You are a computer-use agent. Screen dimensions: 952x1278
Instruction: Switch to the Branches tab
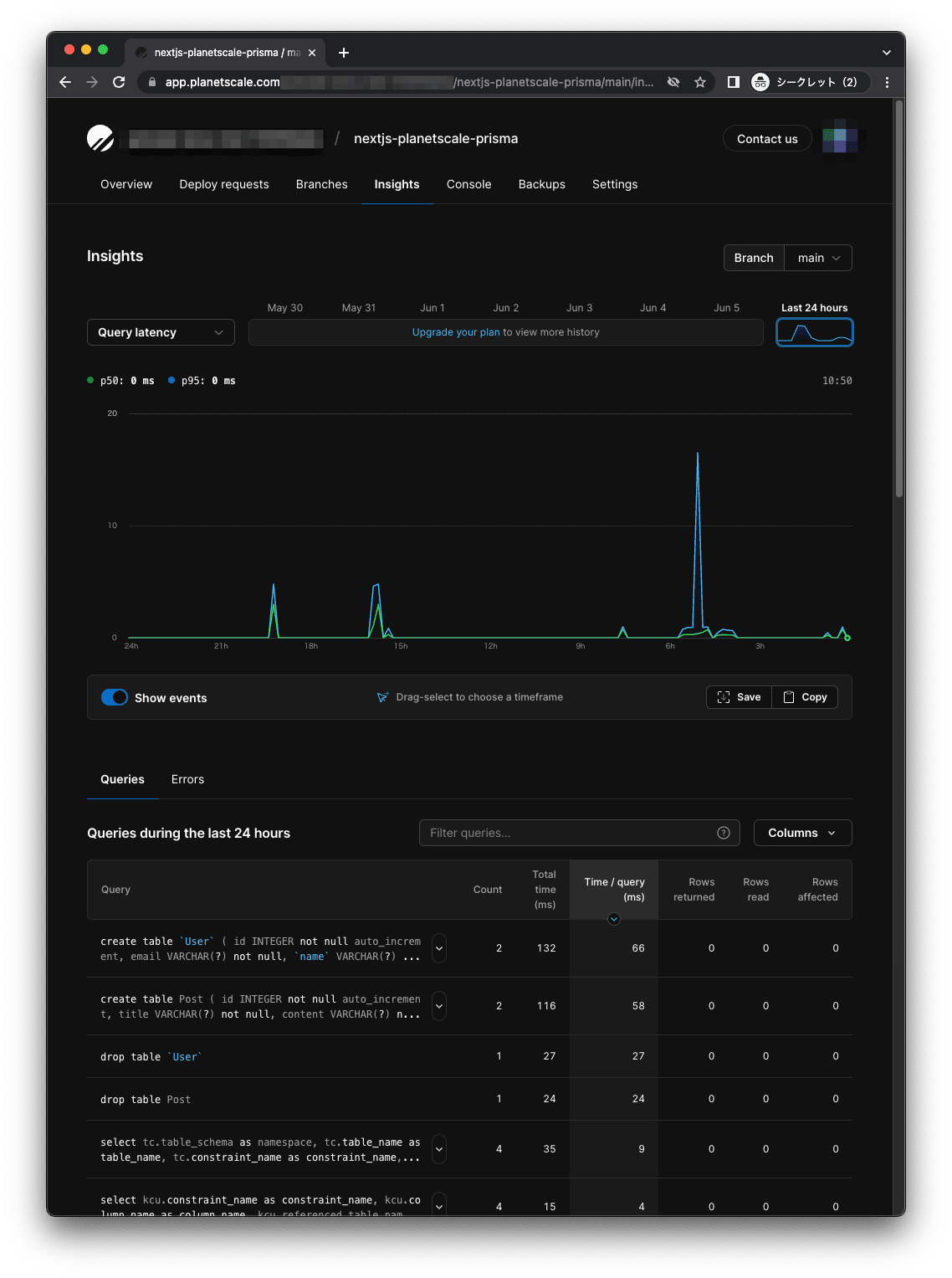pos(322,184)
